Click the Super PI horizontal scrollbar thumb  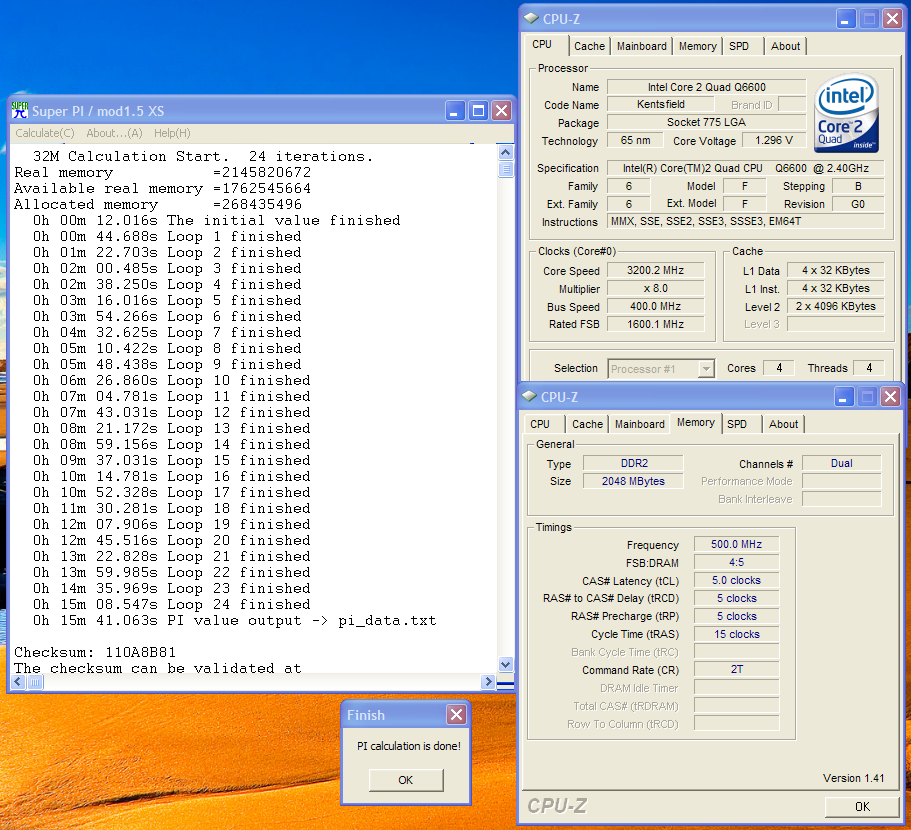pos(35,681)
